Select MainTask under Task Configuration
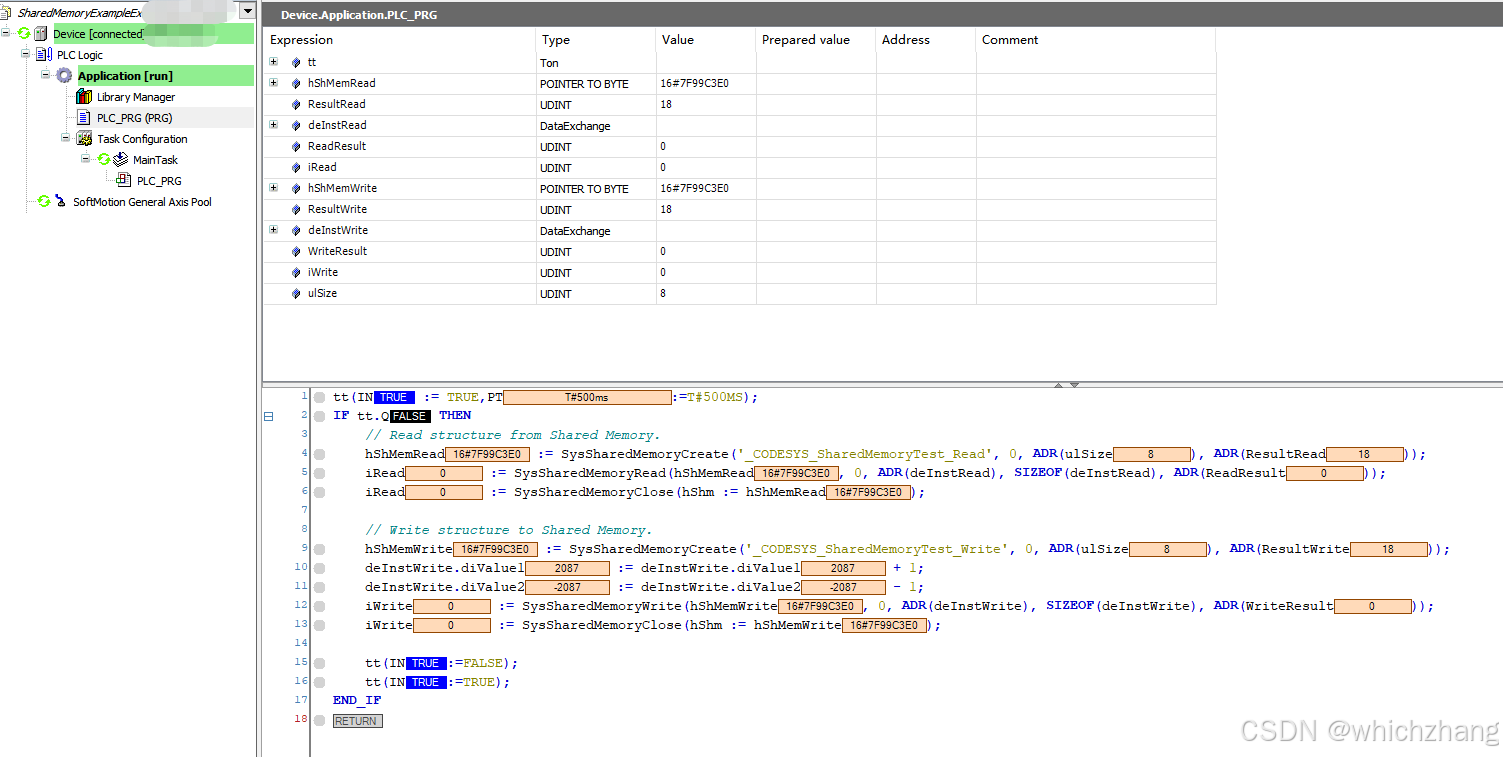The image size is (1503, 757). coord(155,159)
